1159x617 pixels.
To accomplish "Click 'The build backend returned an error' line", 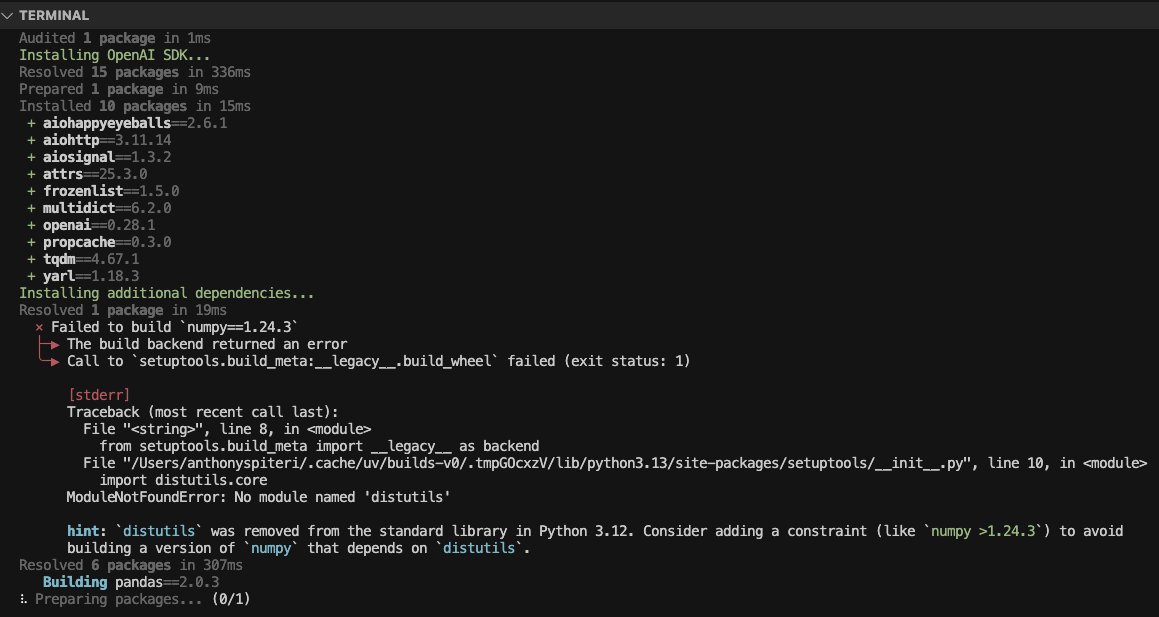I will point(207,344).
